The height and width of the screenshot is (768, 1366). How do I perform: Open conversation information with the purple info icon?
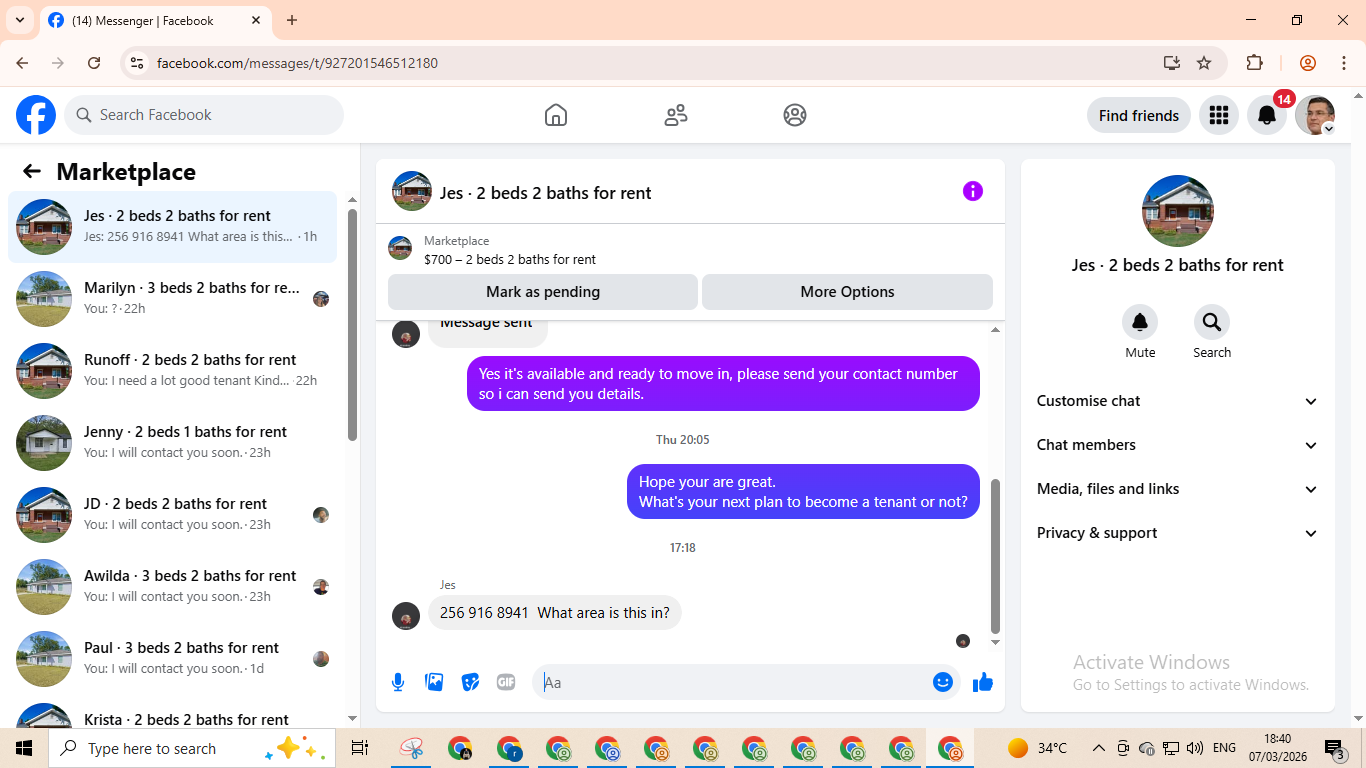tap(973, 191)
